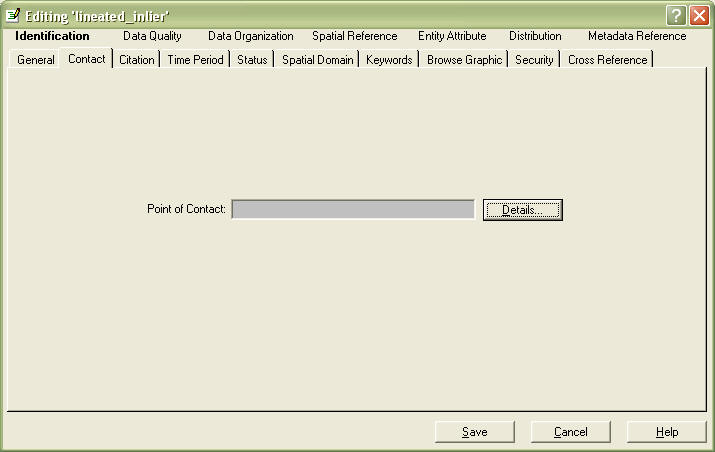Viewport: 715px width, 452px height.
Task: Select the Time Period tab
Action: tap(195, 60)
